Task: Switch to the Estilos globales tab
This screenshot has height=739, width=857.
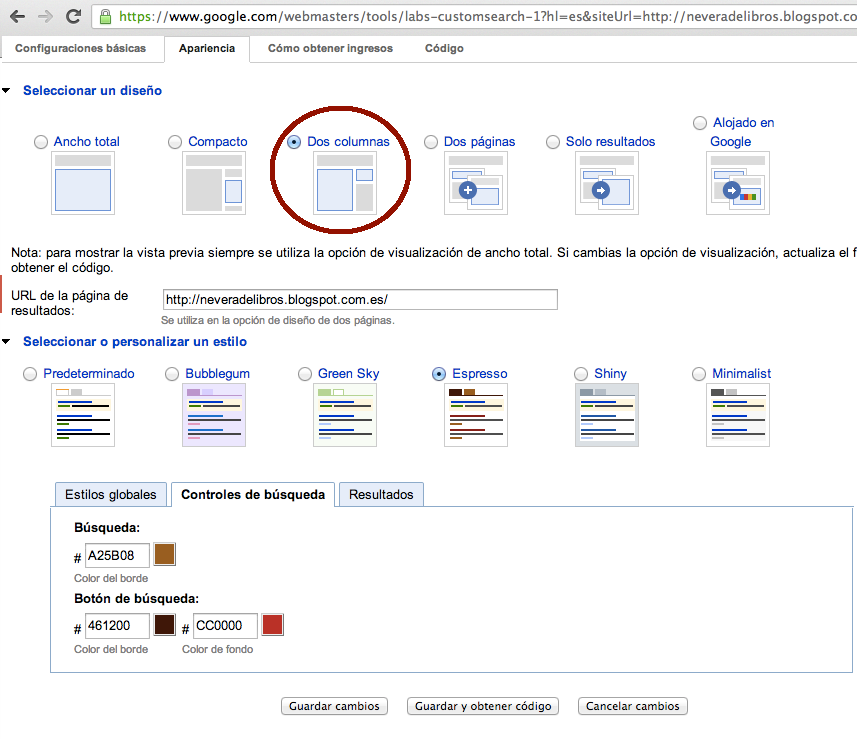Action: pyautogui.click(x=111, y=495)
